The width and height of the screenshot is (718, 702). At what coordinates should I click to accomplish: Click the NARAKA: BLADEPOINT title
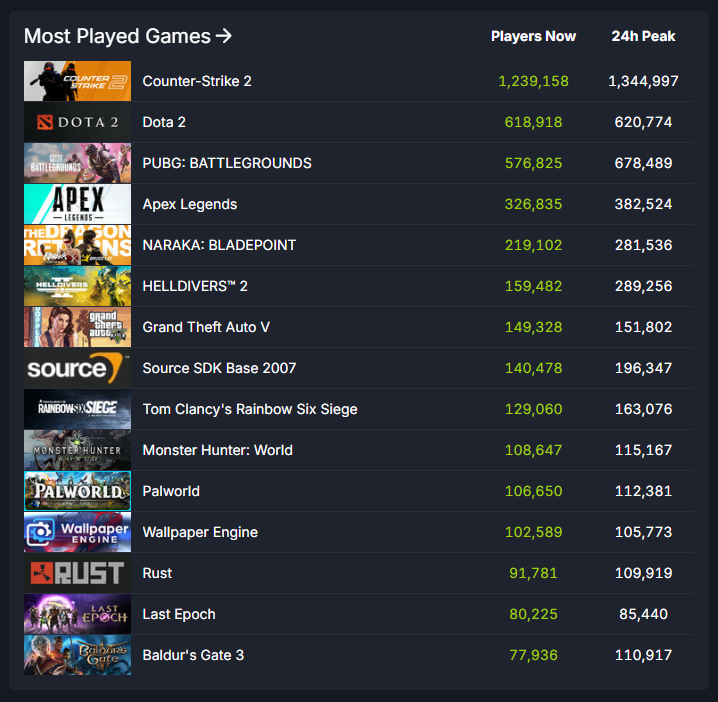click(219, 245)
